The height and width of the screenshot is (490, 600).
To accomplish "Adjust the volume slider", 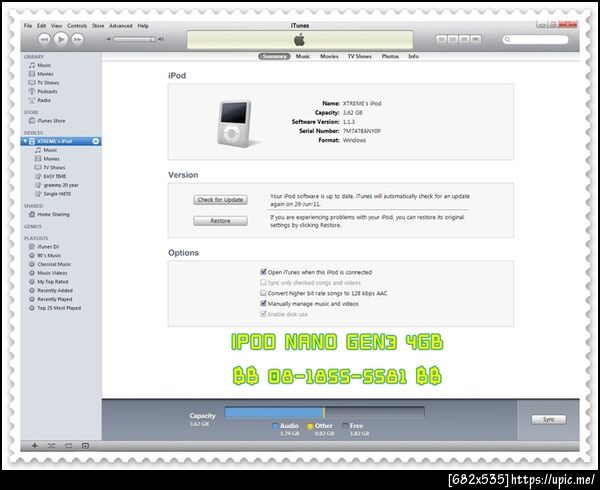I will tap(134, 39).
